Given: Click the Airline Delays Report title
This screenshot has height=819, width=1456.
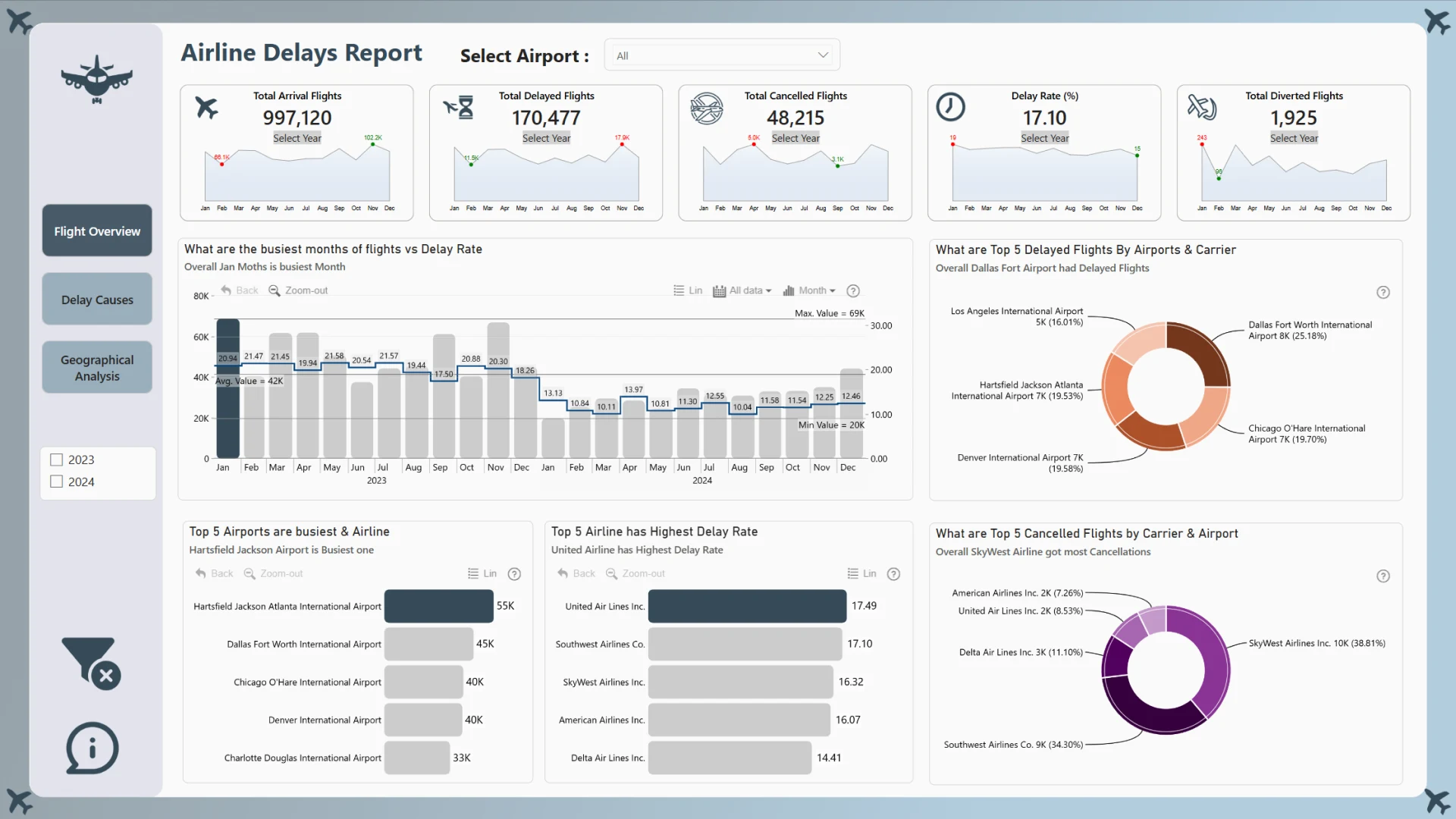Looking at the screenshot, I should 301,53.
